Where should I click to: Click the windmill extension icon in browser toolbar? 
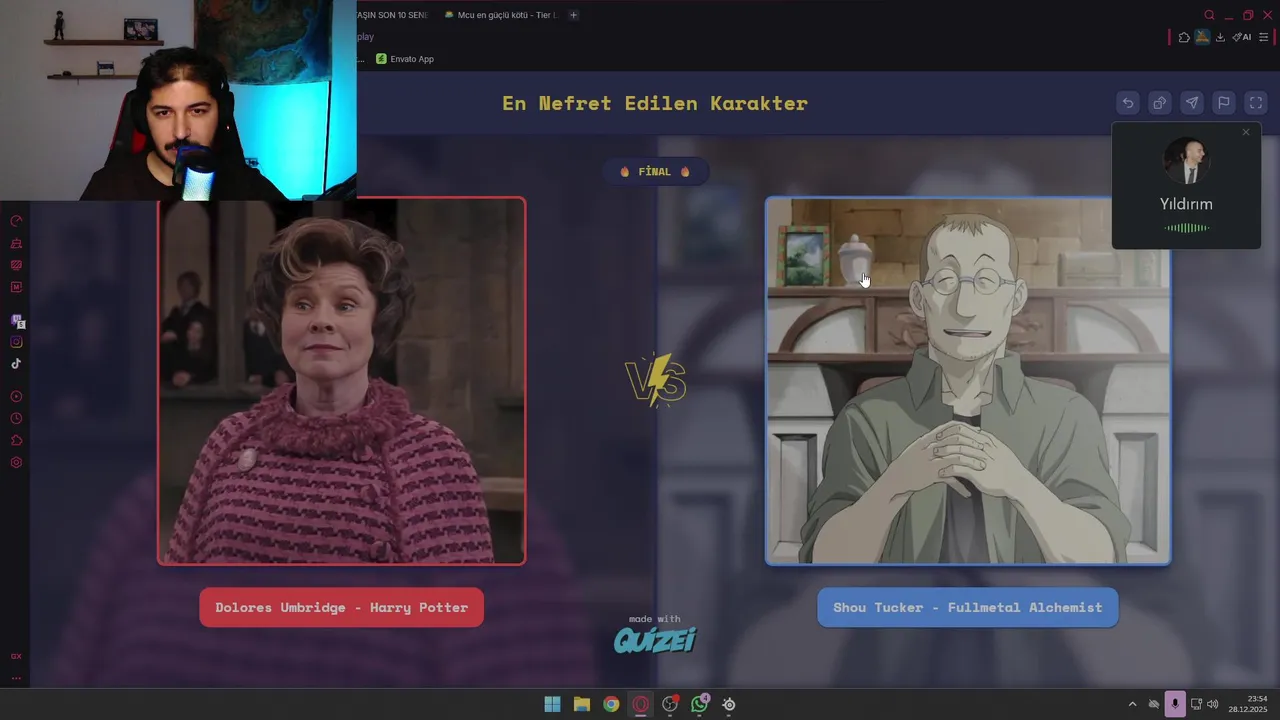1202,37
